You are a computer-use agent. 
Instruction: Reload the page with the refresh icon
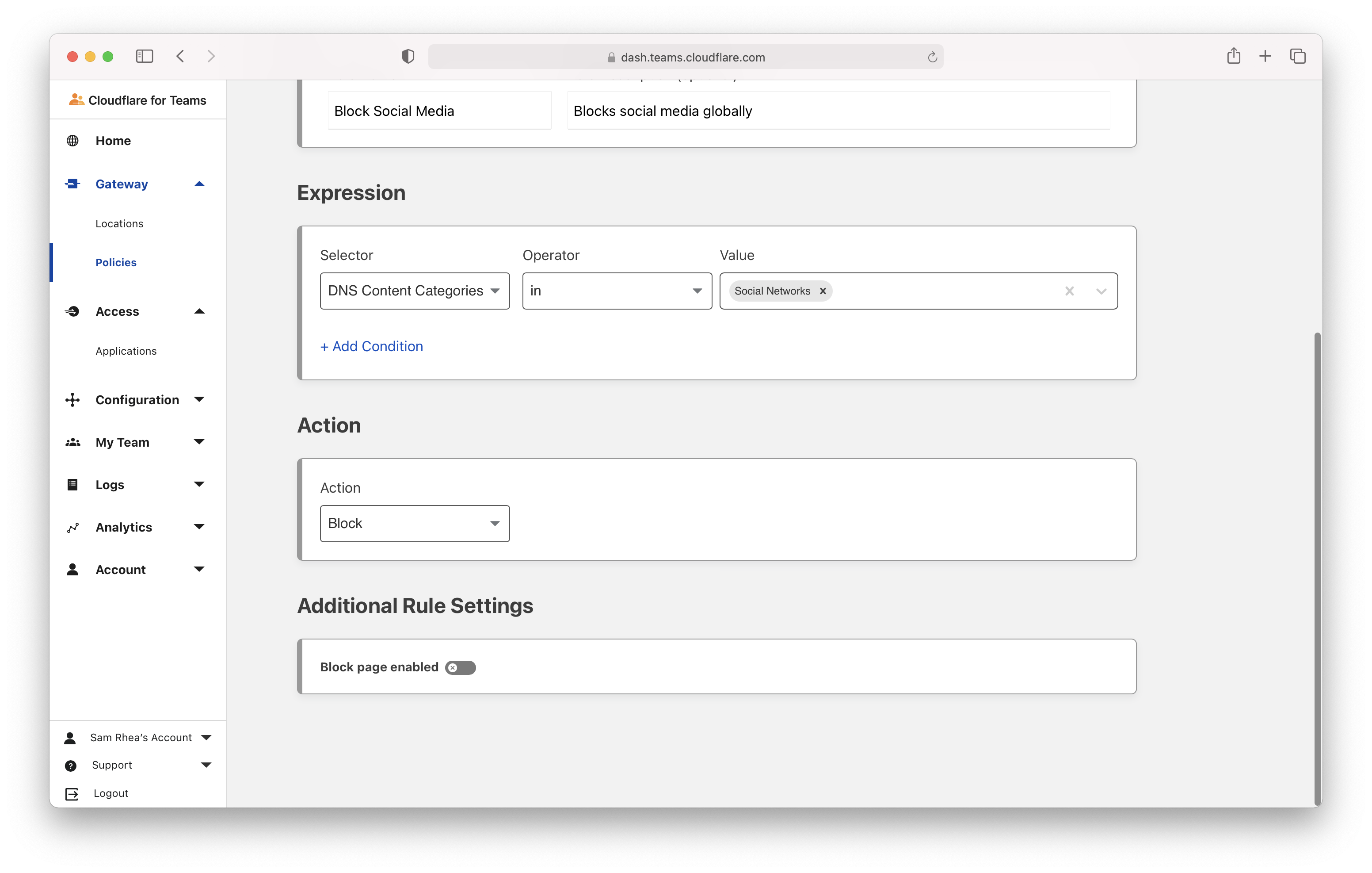[932, 57]
